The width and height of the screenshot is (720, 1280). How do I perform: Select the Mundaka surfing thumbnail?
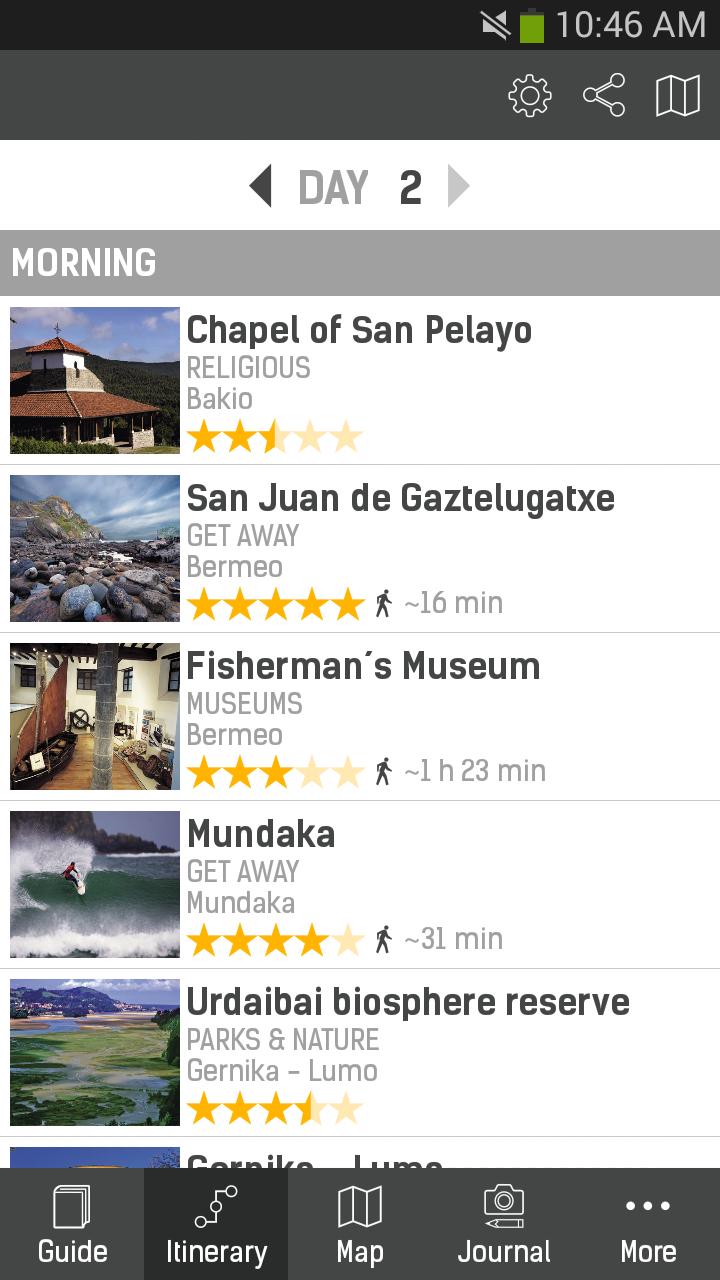click(95, 884)
